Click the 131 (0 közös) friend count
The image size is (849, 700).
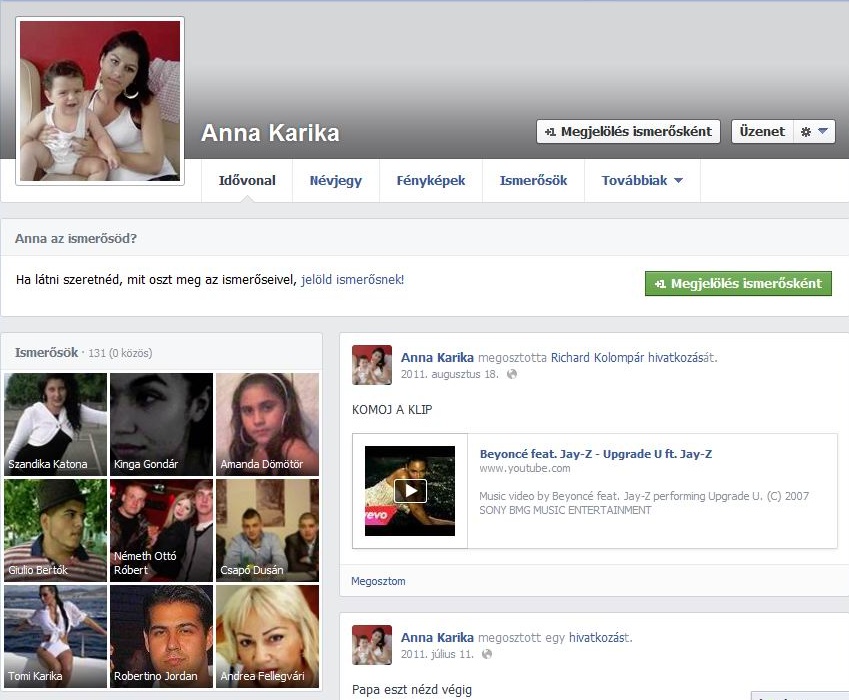click(120, 353)
